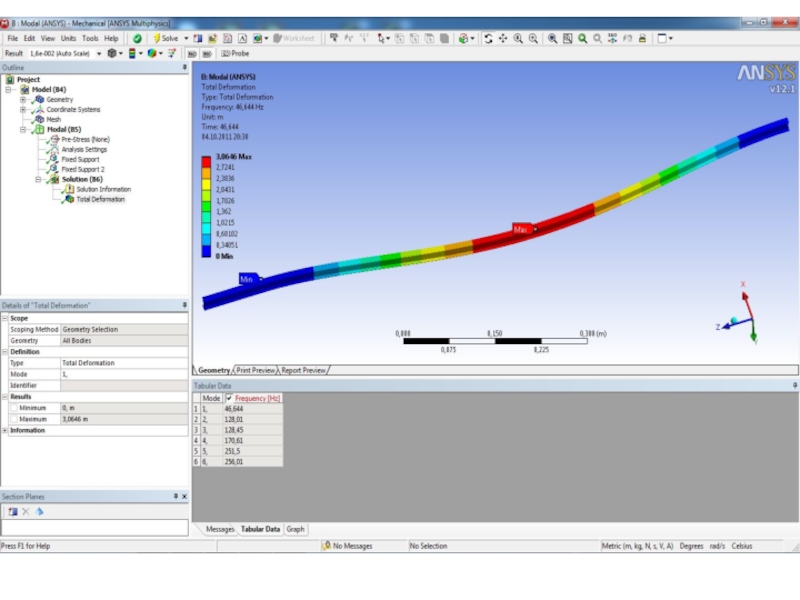Collapse the Solution (B6) tree node
Viewport: 800px width, 600px height.
click(x=38, y=180)
